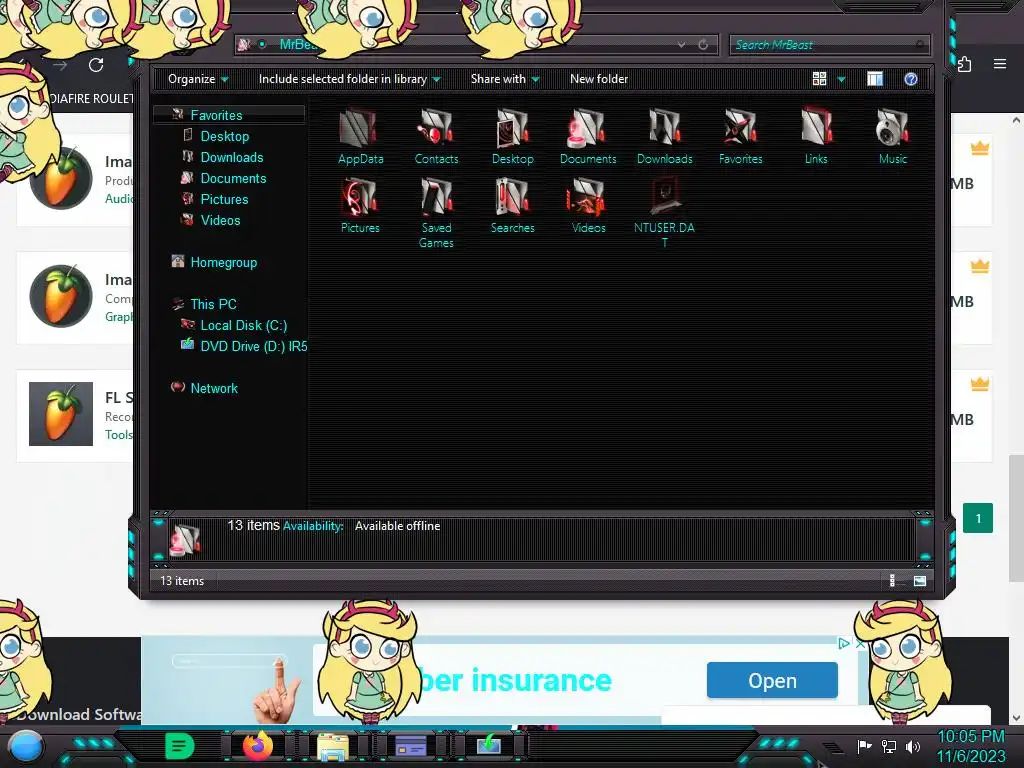Open the Saved Games folder

click(x=436, y=213)
